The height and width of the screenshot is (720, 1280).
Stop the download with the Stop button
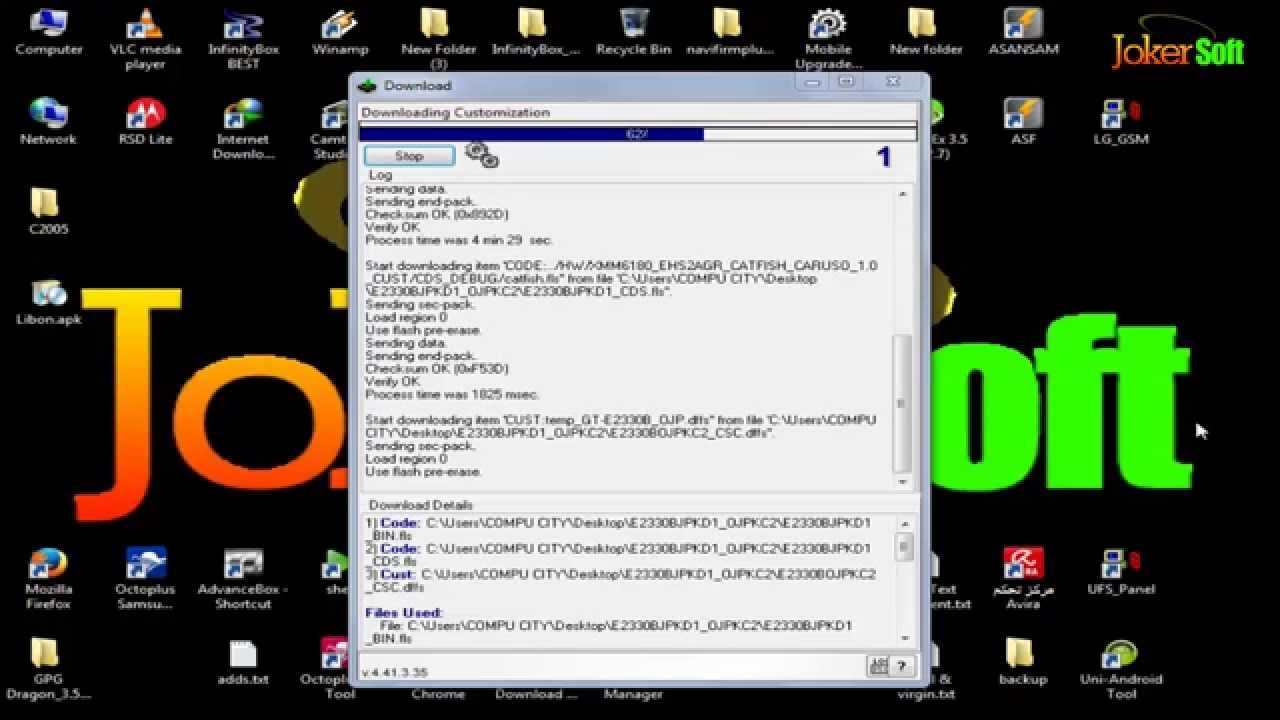pos(409,156)
